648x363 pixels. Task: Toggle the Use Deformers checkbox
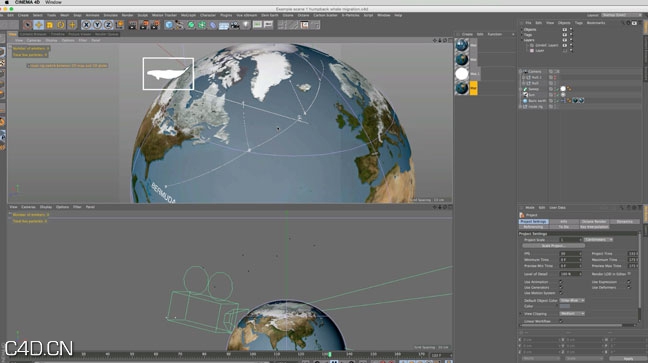pos(629,287)
